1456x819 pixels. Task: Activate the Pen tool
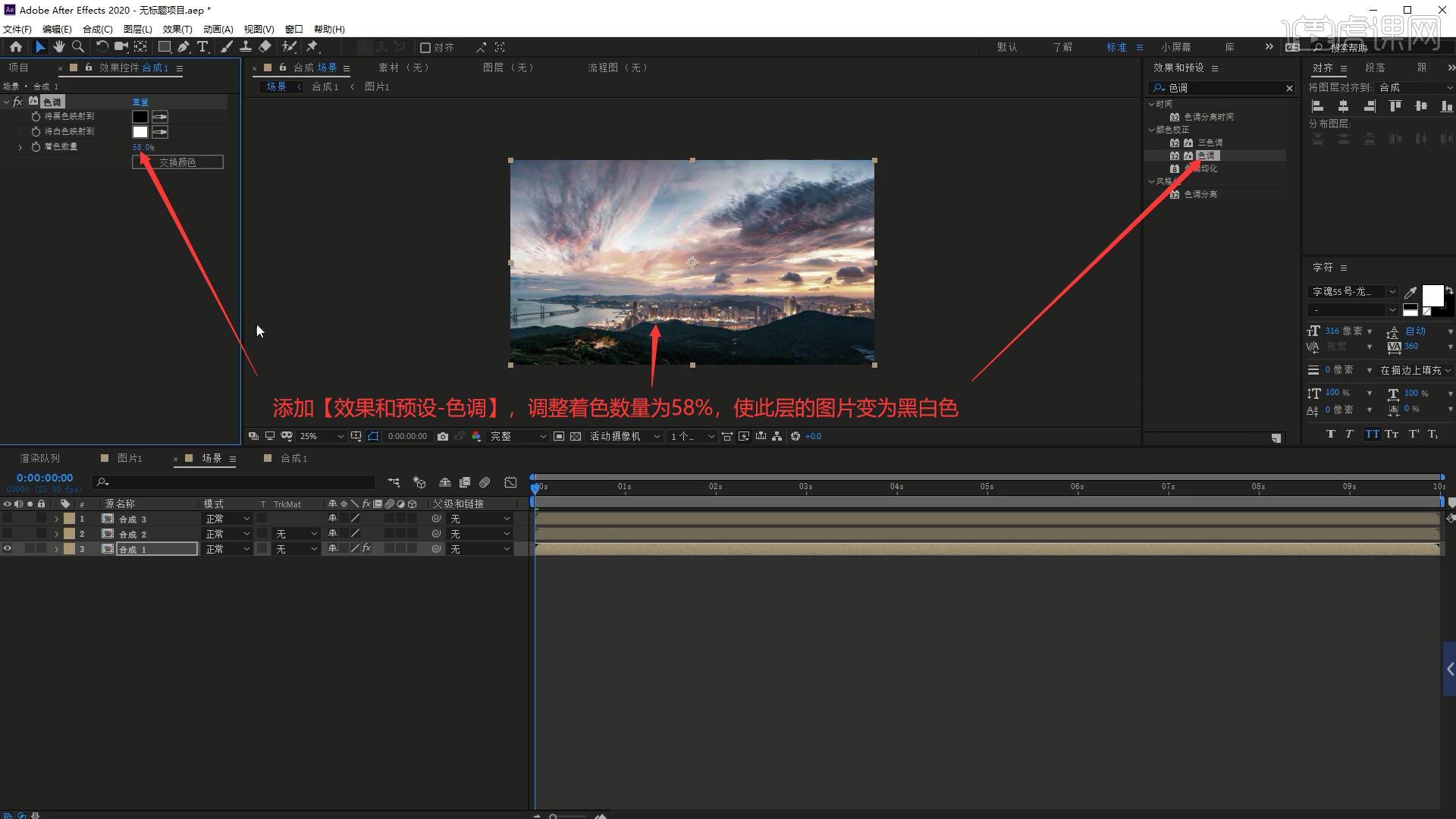(183, 47)
